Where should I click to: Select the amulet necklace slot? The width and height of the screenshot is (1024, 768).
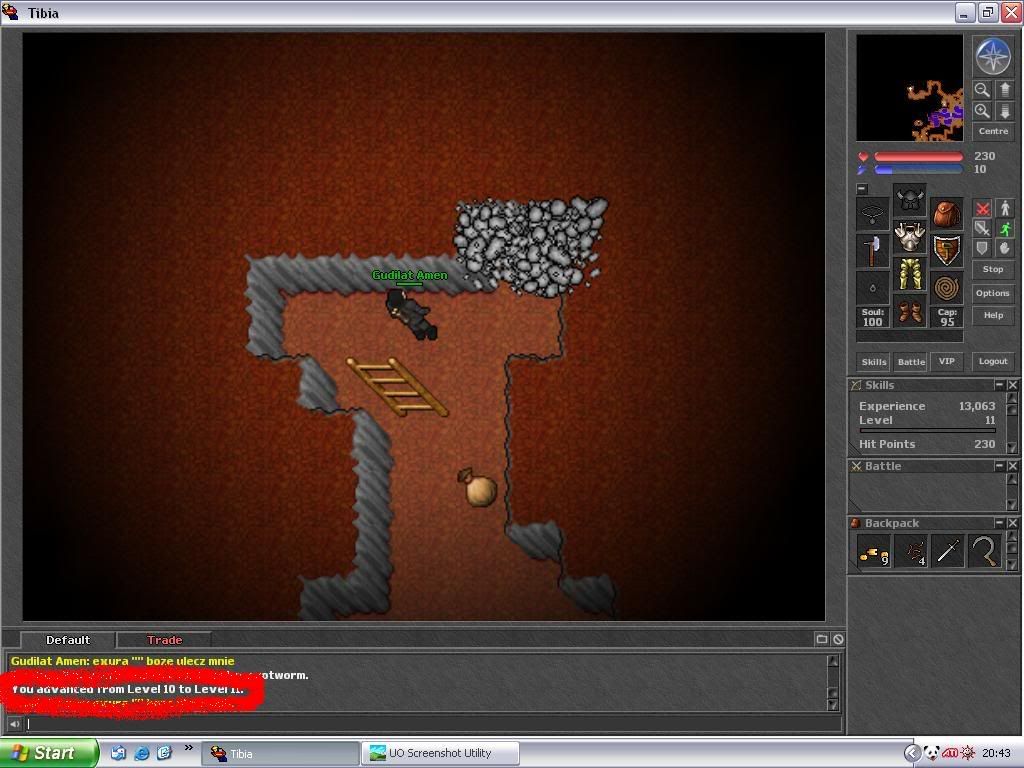[x=872, y=214]
